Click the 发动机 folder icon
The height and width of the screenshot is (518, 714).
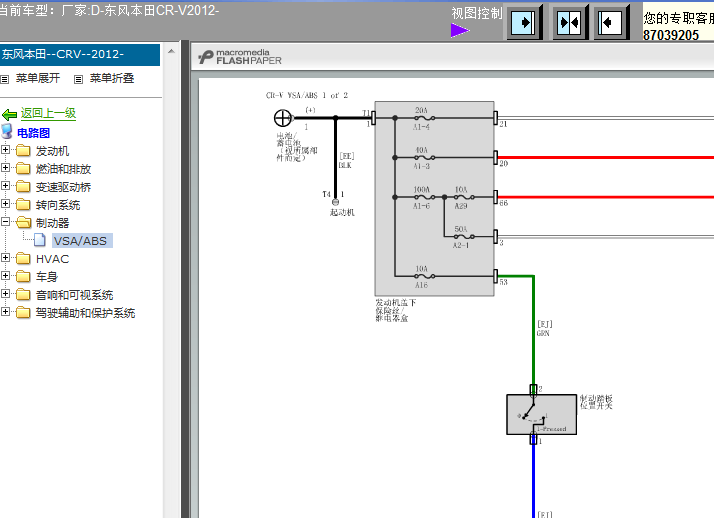23,150
